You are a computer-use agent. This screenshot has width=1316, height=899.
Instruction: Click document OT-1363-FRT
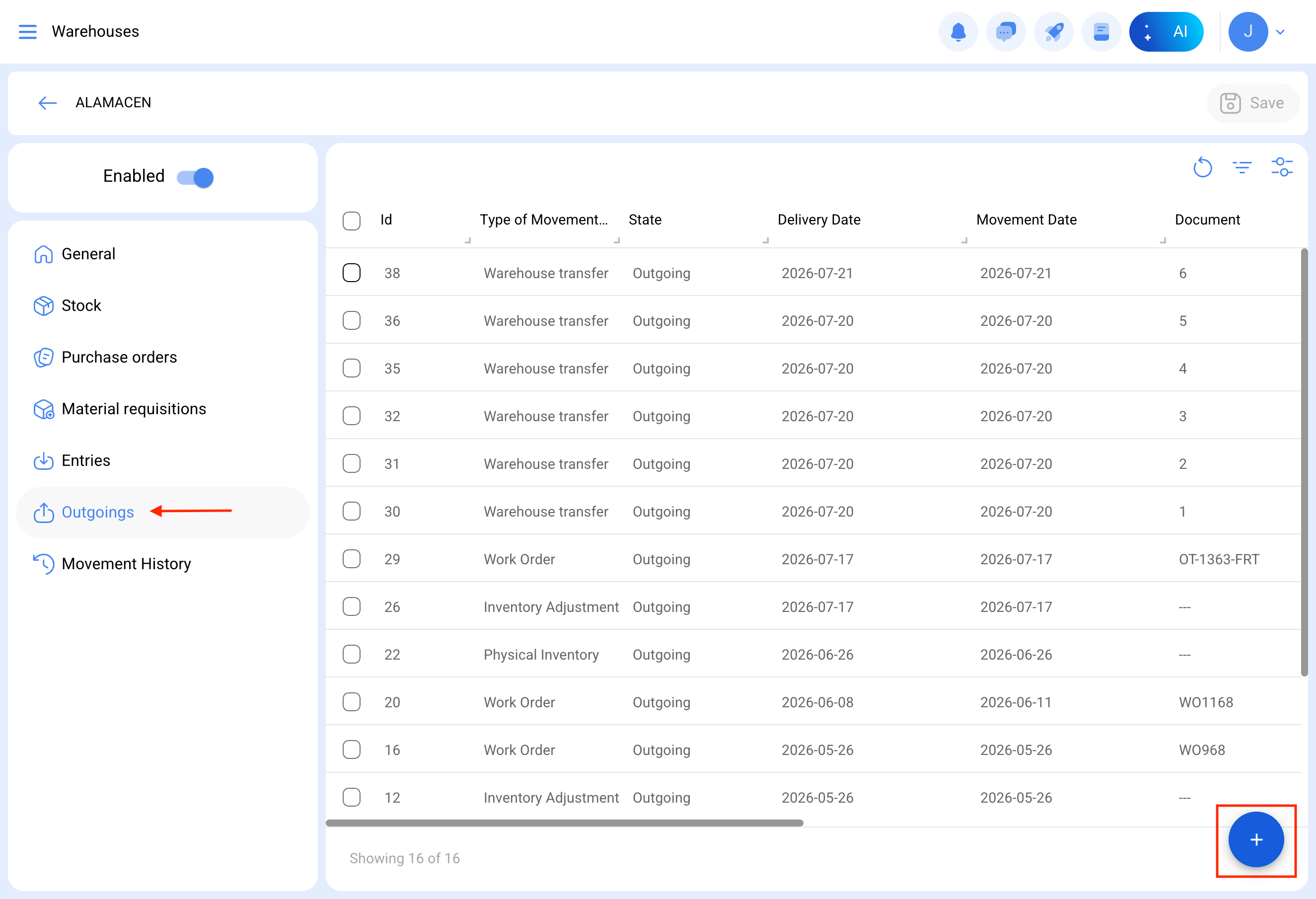pos(1219,559)
